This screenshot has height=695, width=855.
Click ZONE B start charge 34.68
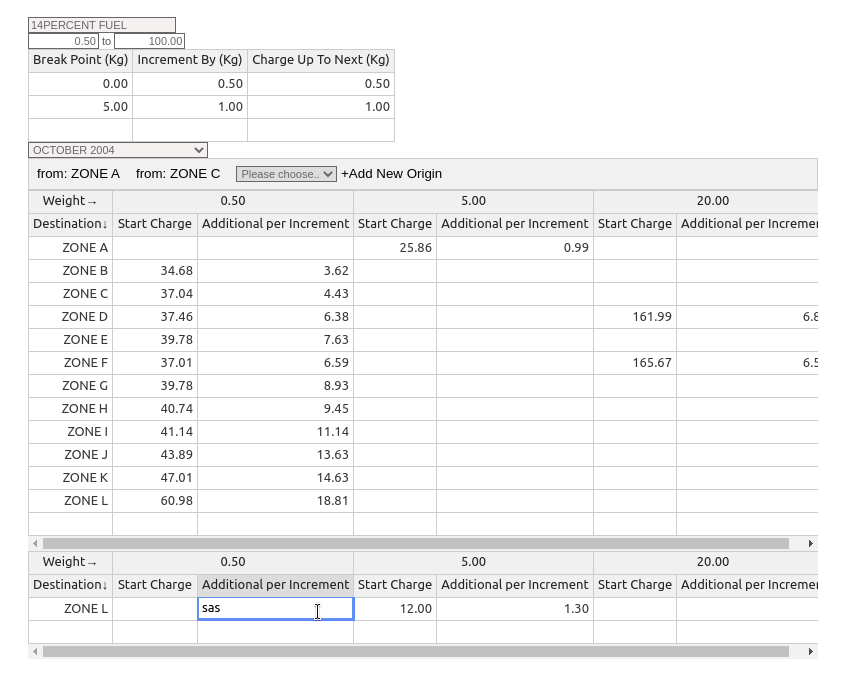coord(155,271)
